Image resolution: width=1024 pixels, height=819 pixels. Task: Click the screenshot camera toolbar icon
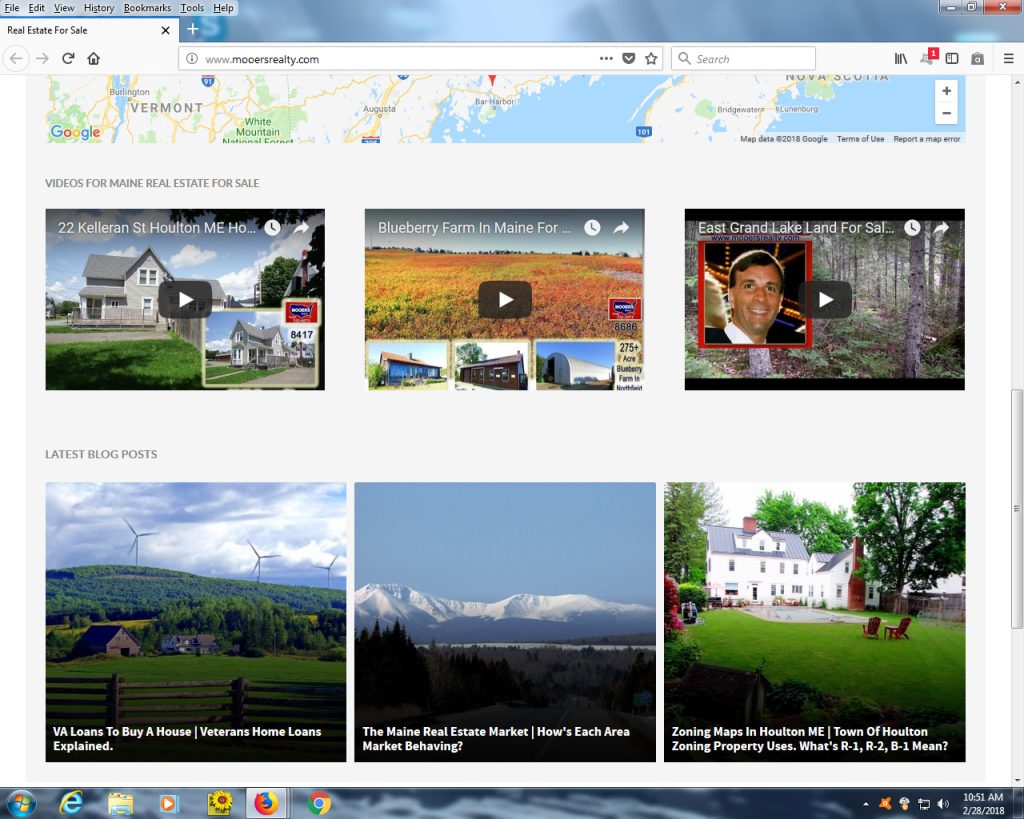point(978,59)
